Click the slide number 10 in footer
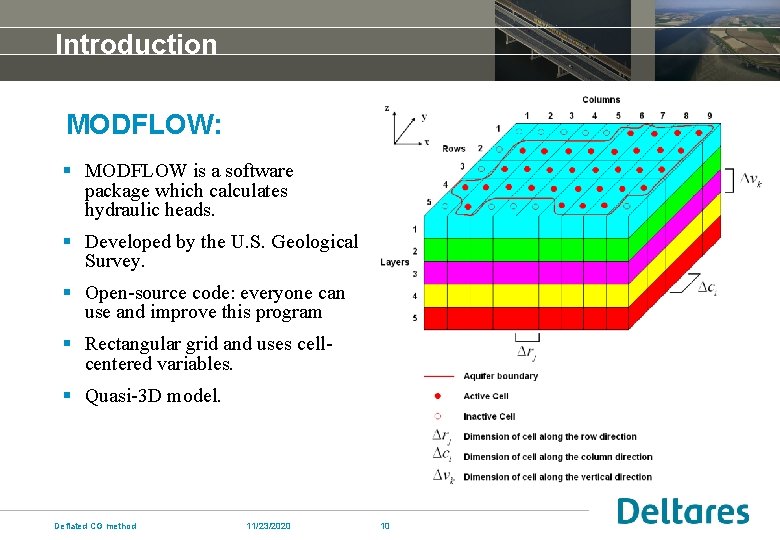780x540 pixels. click(x=385, y=526)
